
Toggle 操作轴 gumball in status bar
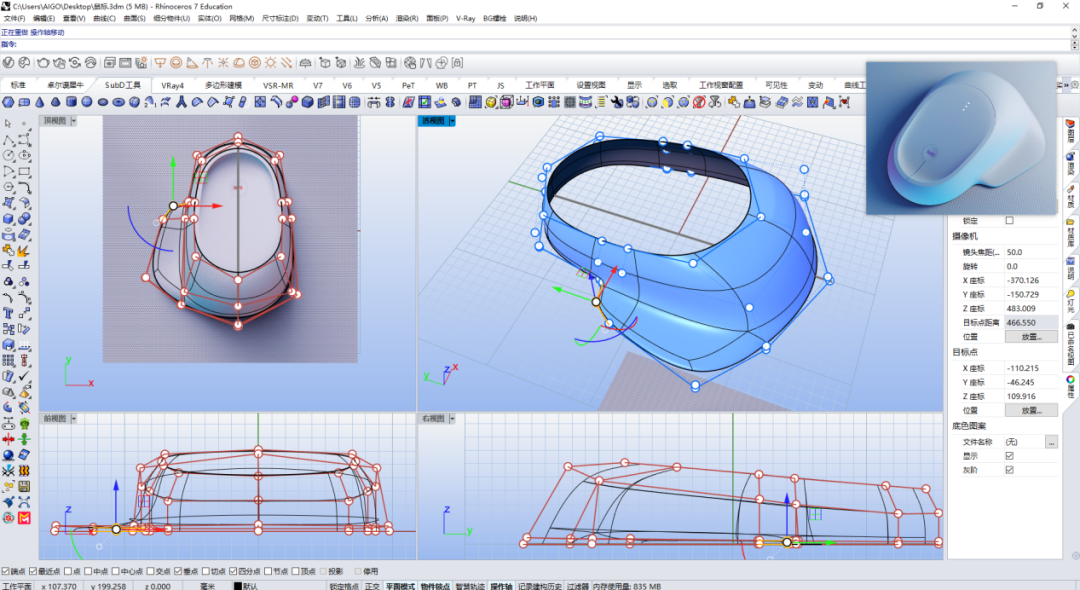(501, 586)
